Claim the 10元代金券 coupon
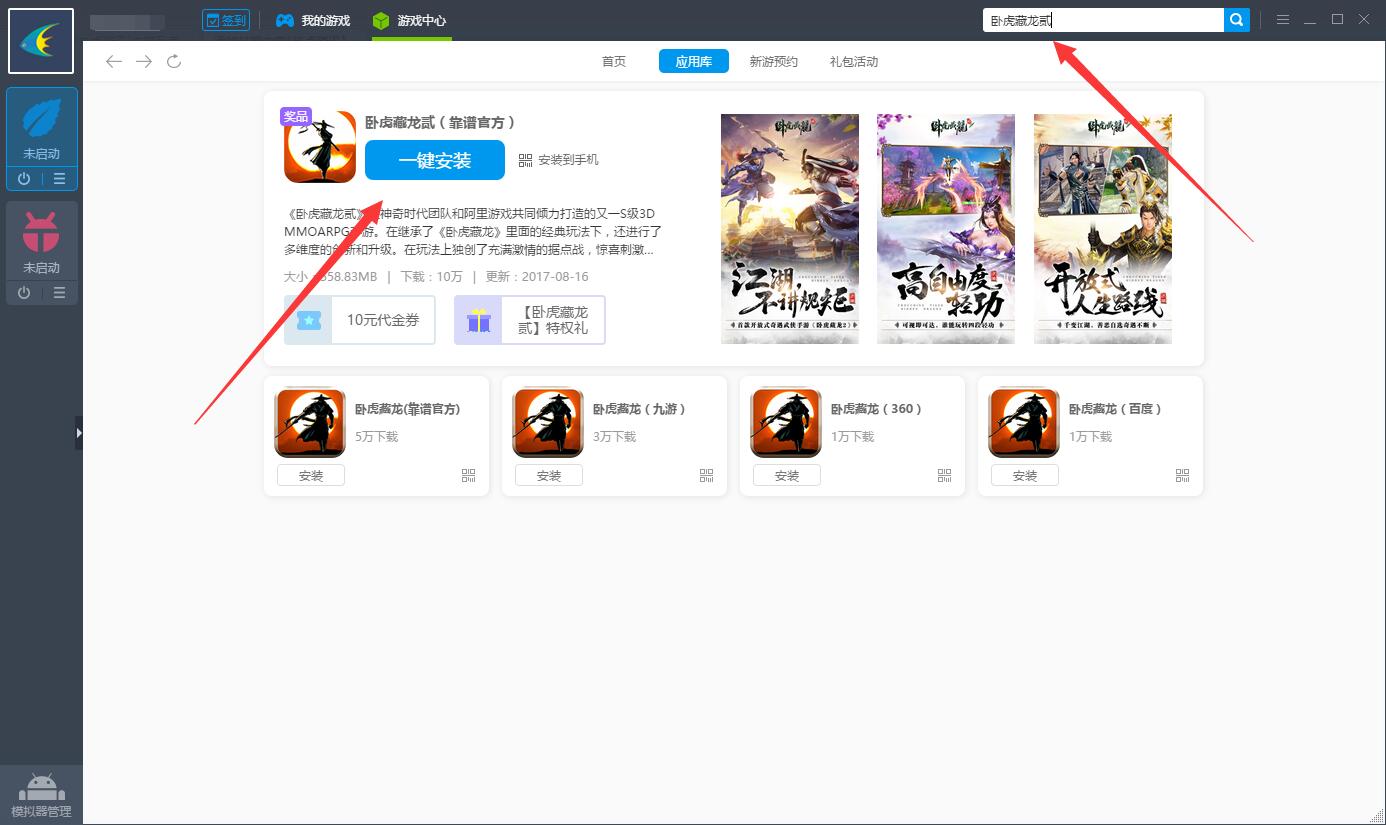Image resolution: width=1386 pixels, height=825 pixels. [x=360, y=320]
